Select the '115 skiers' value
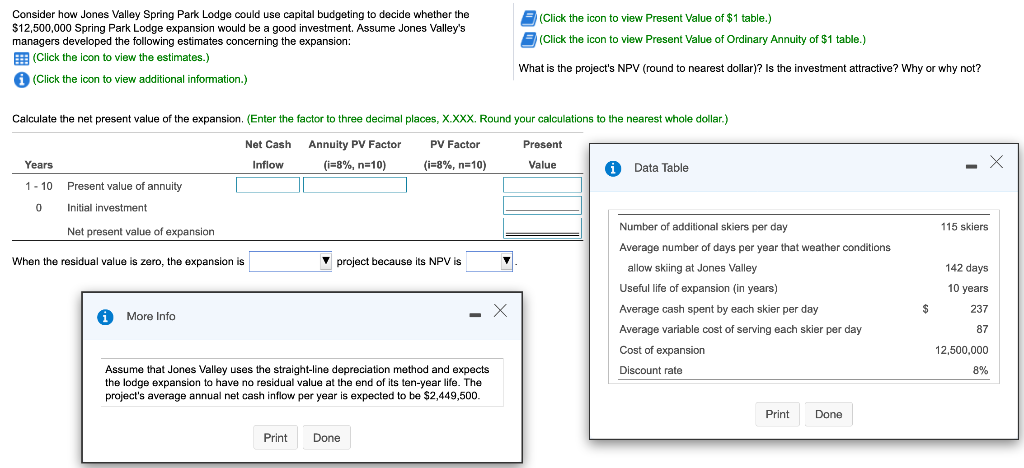 (x=965, y=227)
